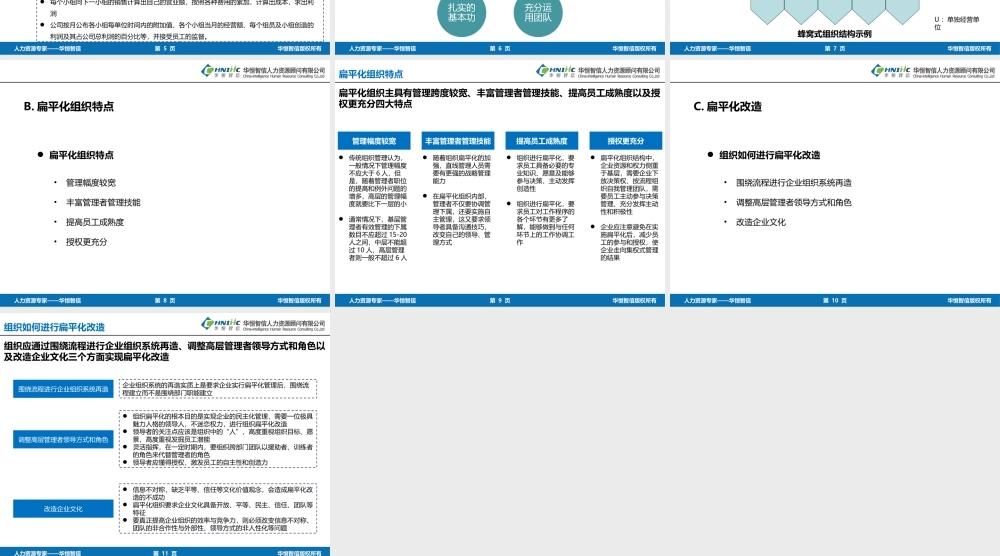Click blue box 围绕流程进行企业组织系统再造 on slide 11
The image size is (1000, 556).
pyautogui.click(x=63, y=389)
